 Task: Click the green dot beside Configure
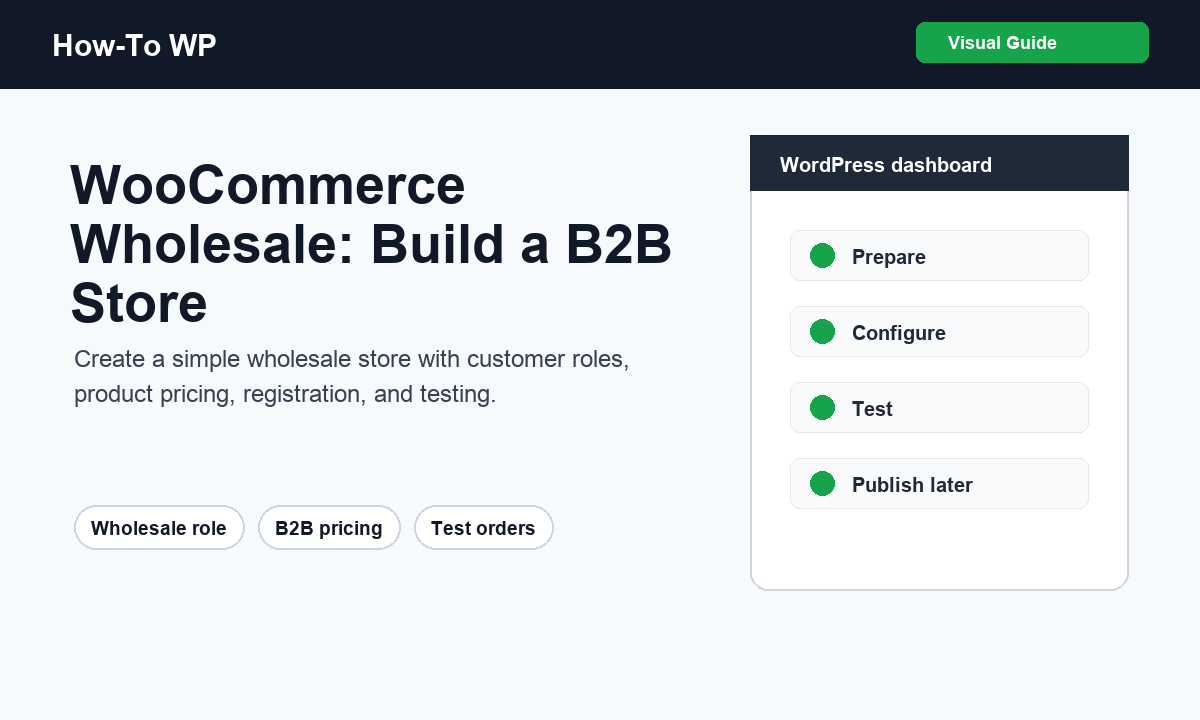pos(822,332)
